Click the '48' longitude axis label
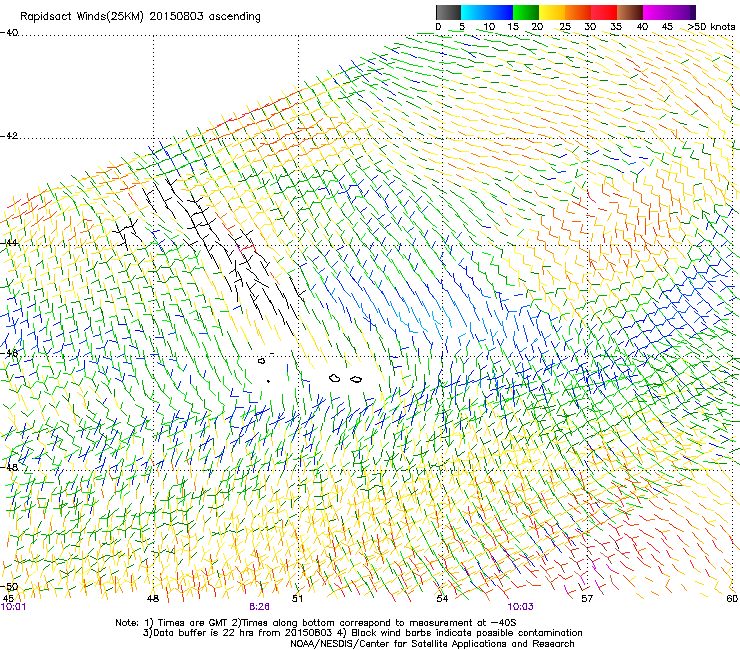 (153, 599)
